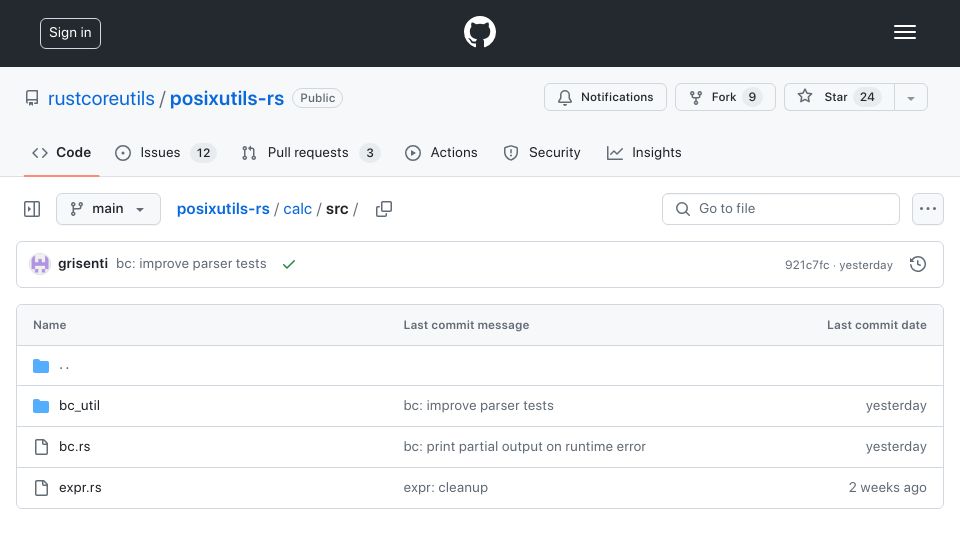Image resolution: width=960 pixels, height=540 pixels.
Task: Click the Sign in button
Action: 70,33
